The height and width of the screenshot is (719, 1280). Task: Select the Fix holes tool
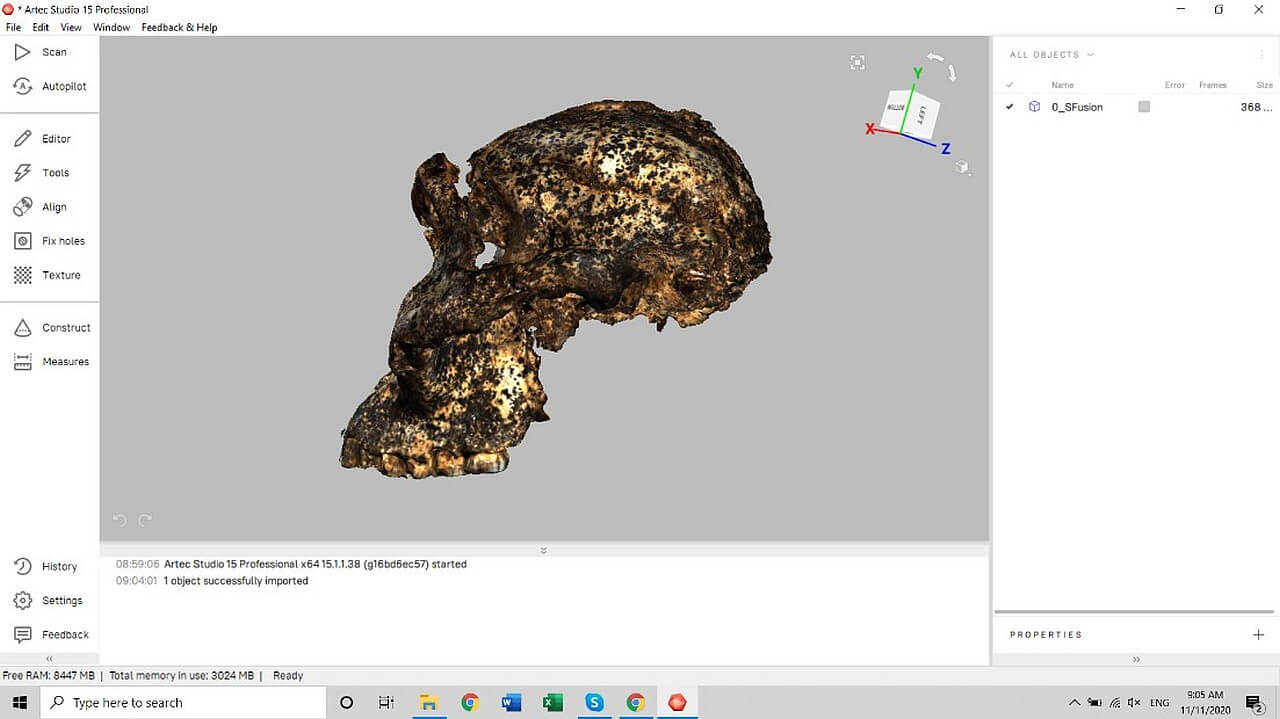tap(50, 241)
